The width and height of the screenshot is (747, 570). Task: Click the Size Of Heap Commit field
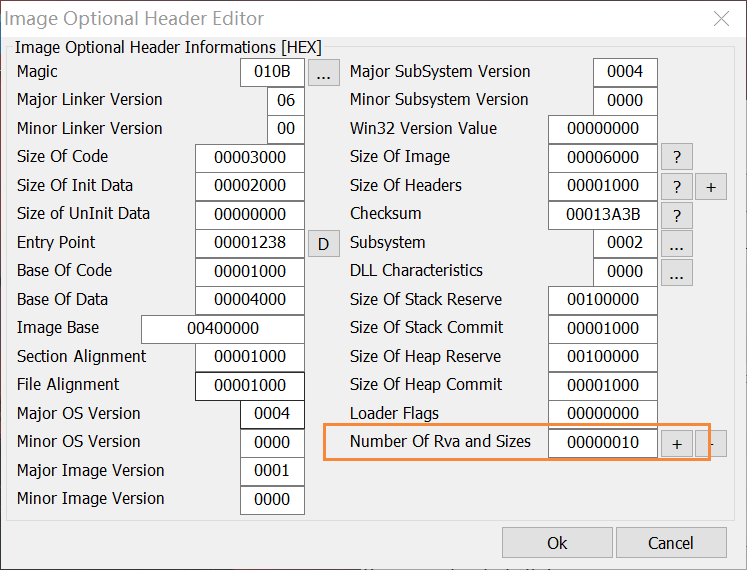[603, 386]
